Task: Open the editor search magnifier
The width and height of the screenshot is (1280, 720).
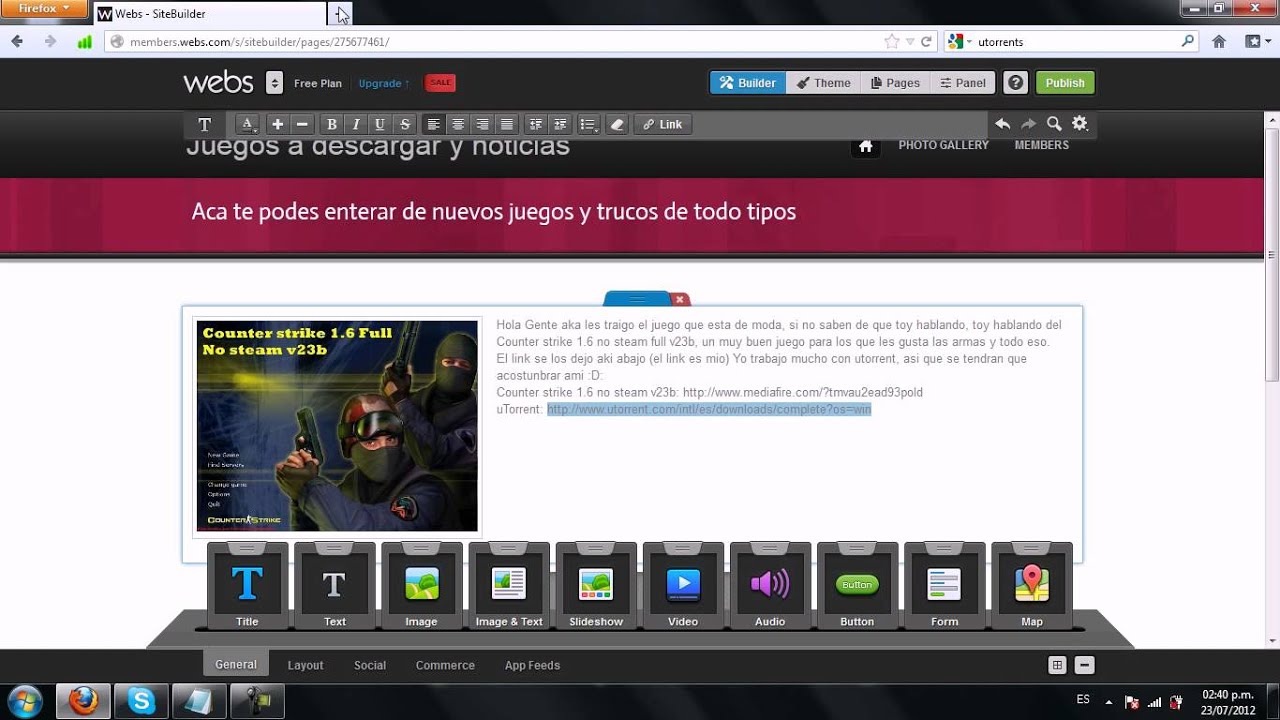Action: (1054, 124)
